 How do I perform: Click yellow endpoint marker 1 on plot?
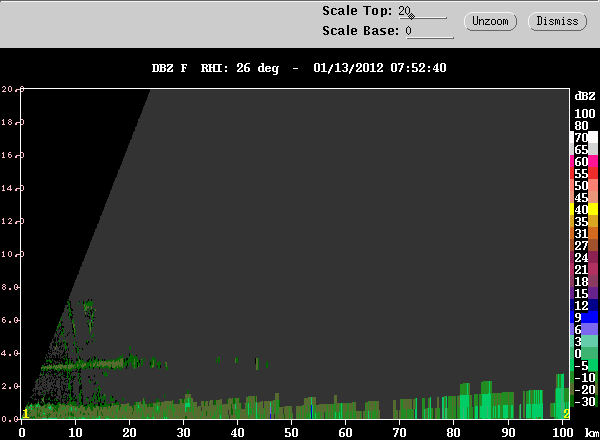click(25, 413)
